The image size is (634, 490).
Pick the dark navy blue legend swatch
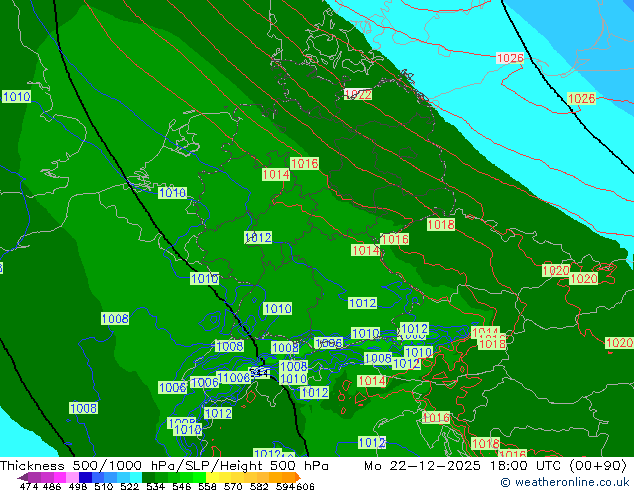pyautogui.click(x=85, y=477)
